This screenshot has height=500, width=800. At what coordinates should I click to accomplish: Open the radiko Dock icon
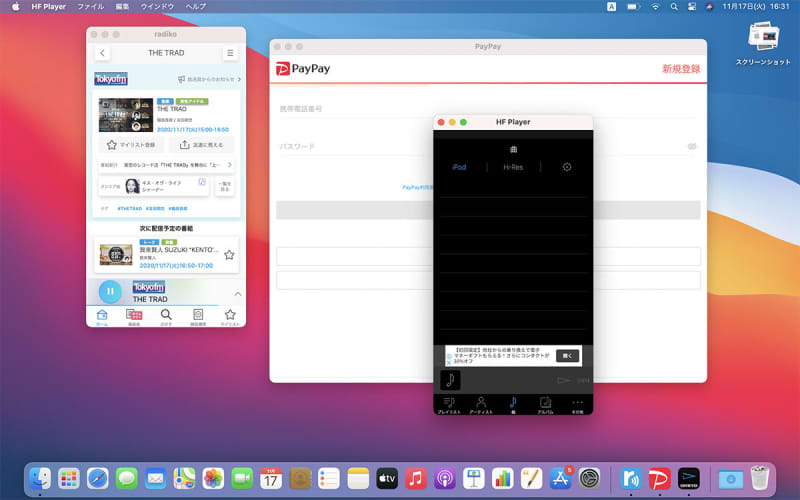[631, 479]
